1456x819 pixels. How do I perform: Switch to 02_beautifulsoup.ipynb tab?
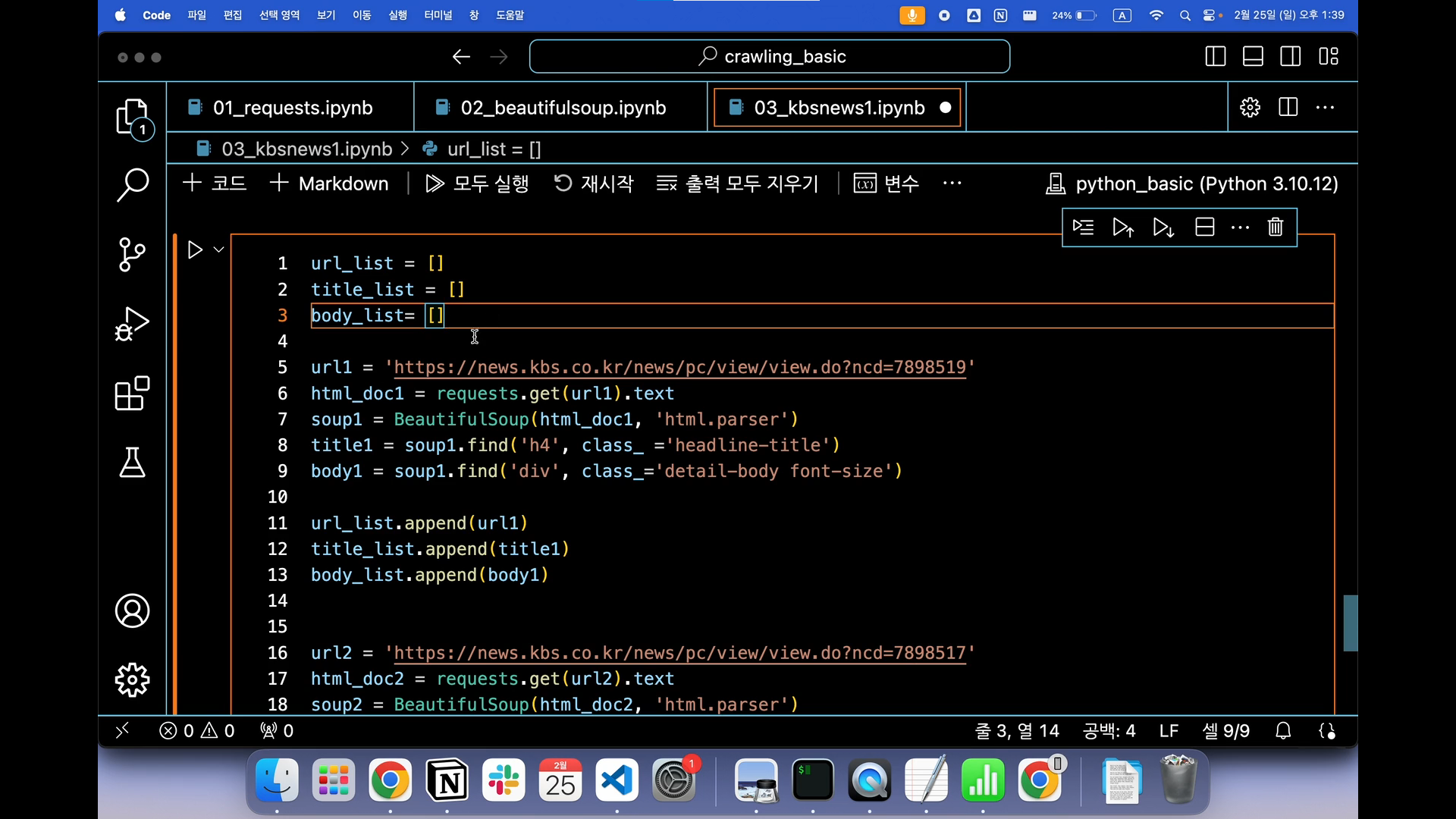coord(562,108)
